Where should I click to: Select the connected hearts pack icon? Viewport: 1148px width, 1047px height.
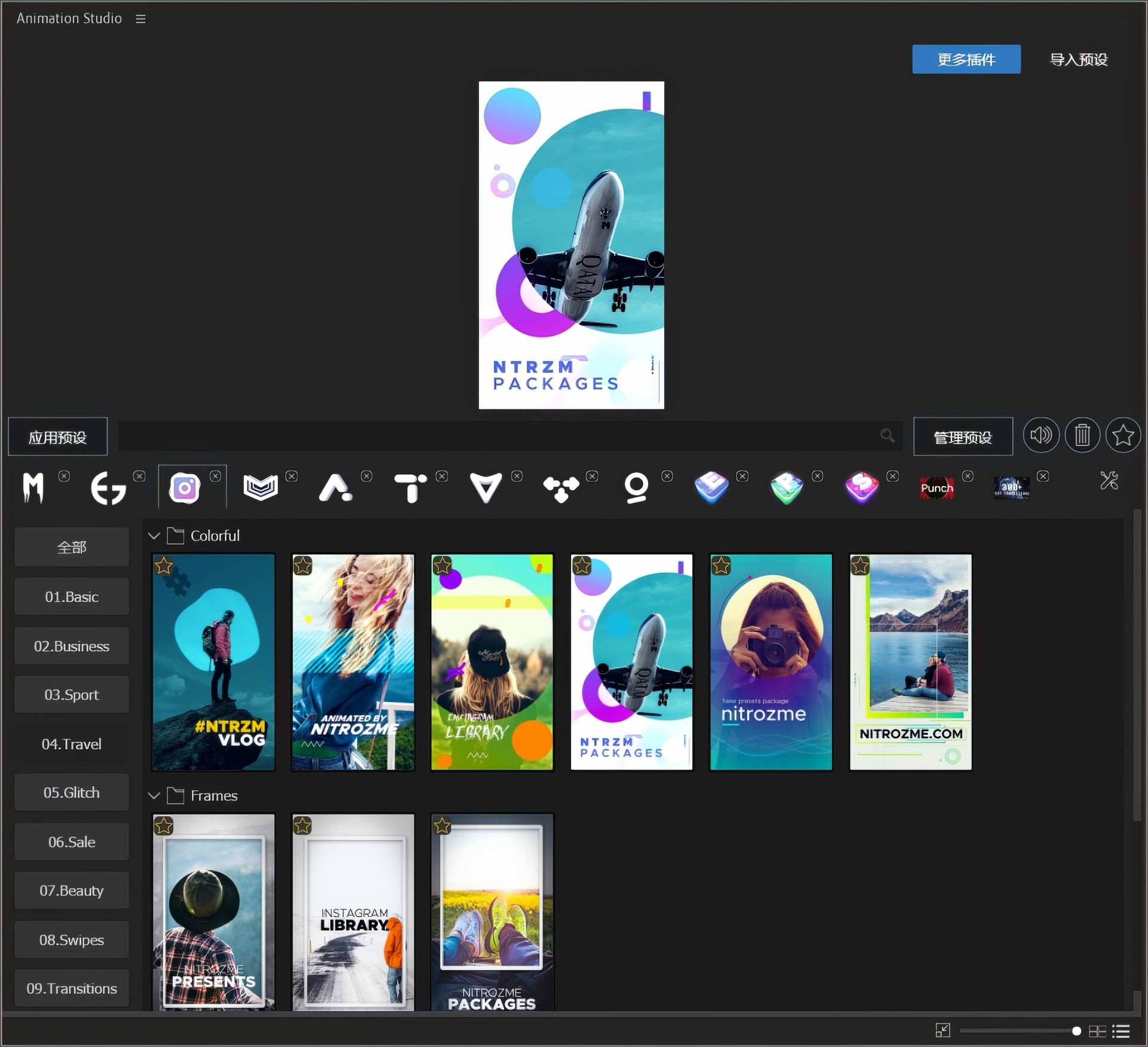(561, 489)
